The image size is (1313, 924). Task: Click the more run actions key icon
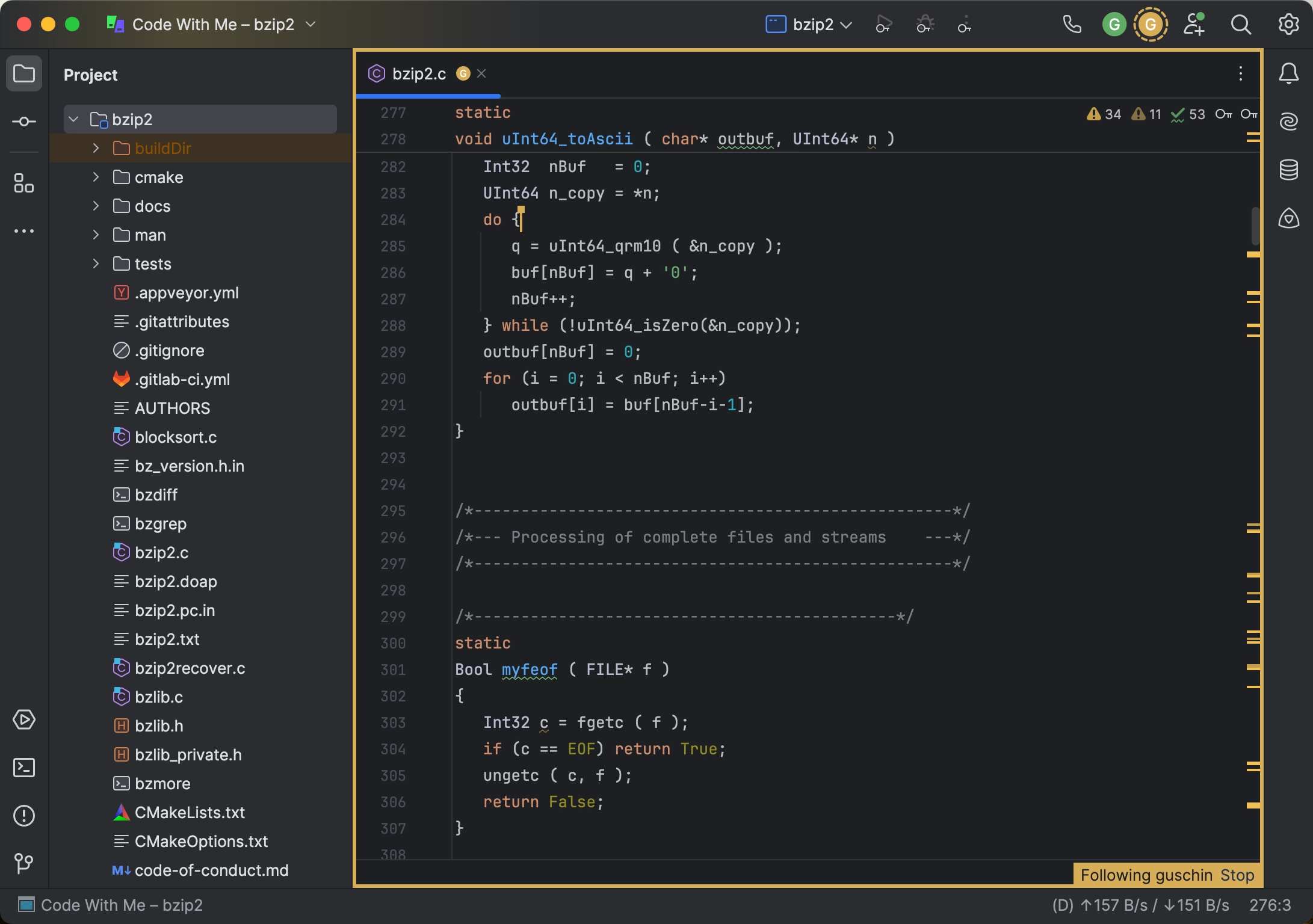click(965, 25)
